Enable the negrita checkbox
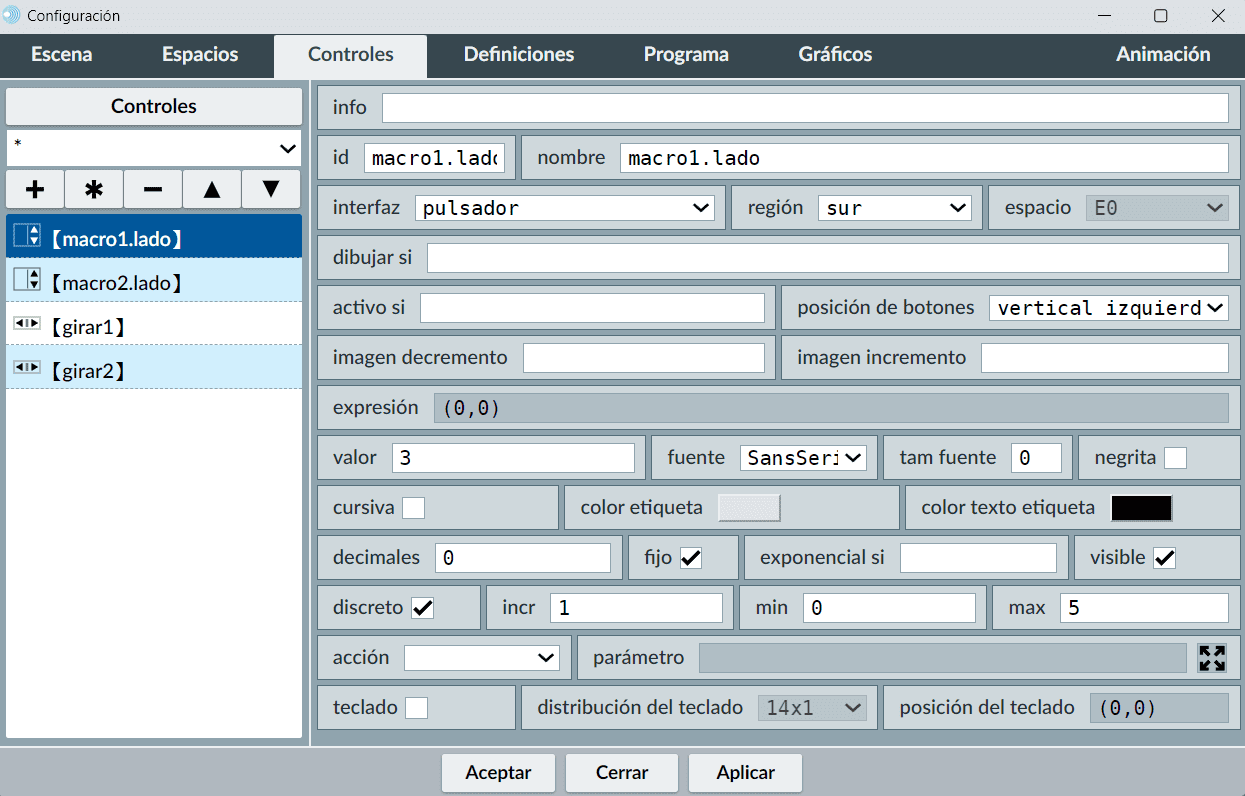 pos(1175,458)
